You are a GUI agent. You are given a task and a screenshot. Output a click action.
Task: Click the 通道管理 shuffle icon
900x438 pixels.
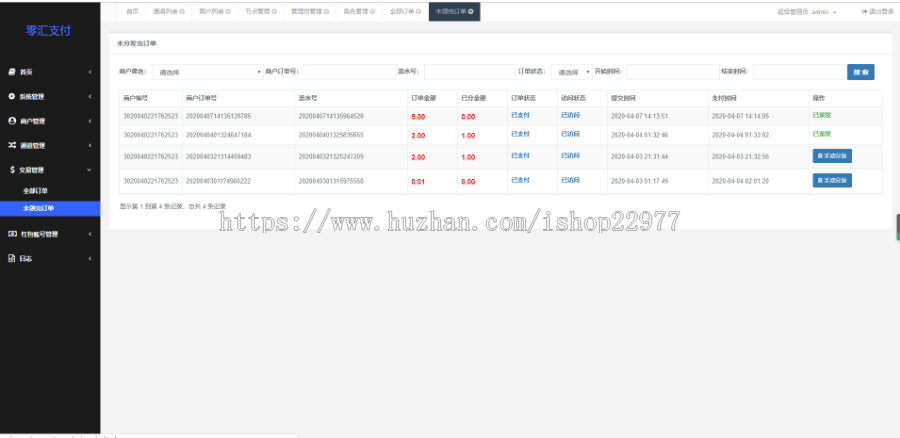pyautogui.click(x=11, y=145)
